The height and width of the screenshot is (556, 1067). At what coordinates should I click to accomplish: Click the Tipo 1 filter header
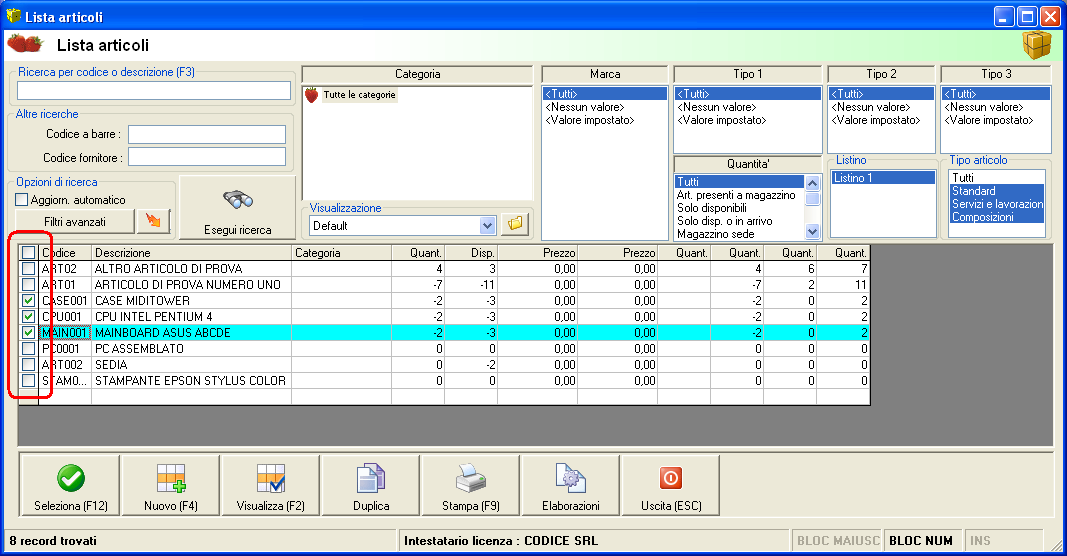tap(748, 74)
